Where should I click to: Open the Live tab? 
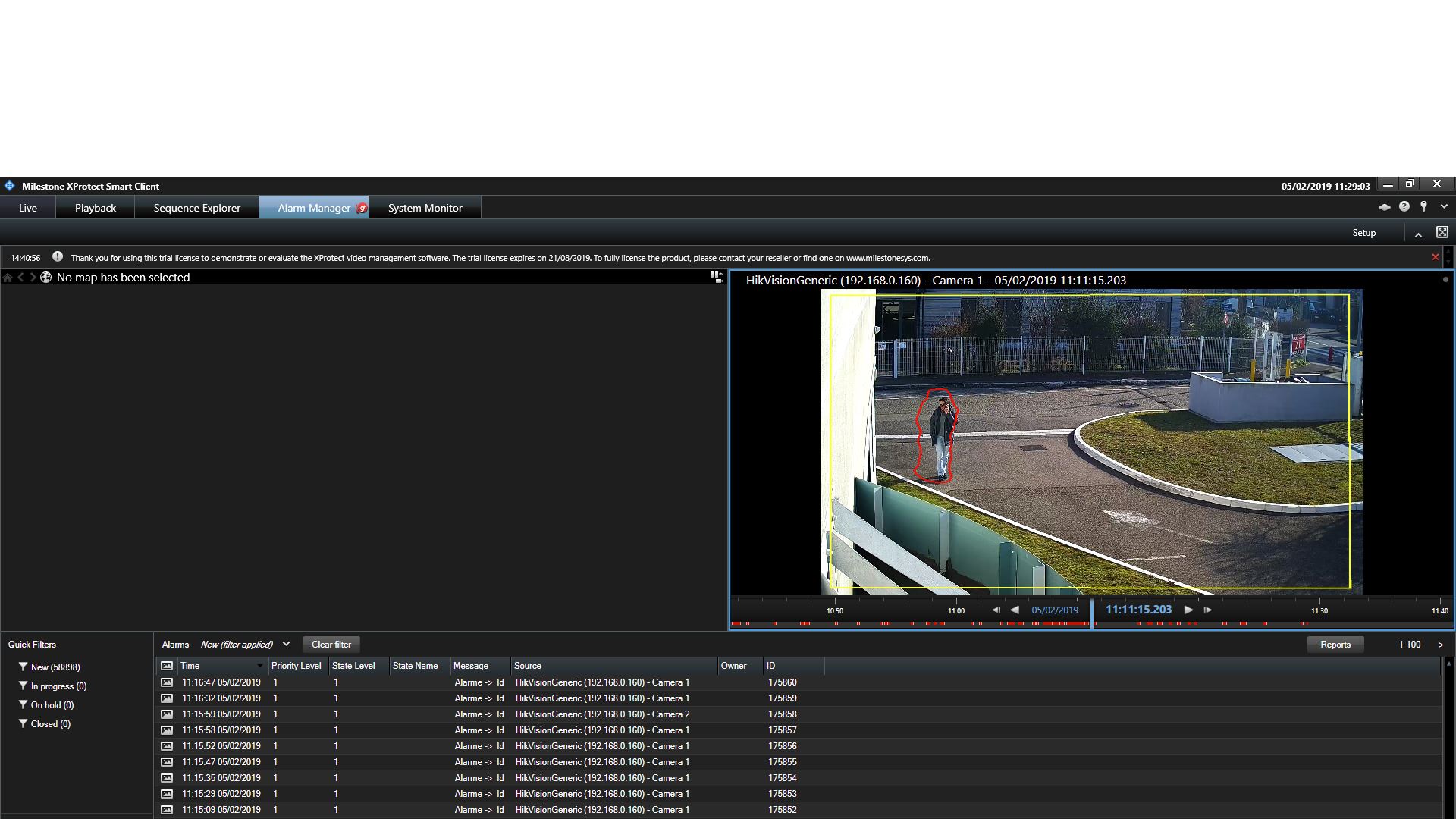point(28,208)
